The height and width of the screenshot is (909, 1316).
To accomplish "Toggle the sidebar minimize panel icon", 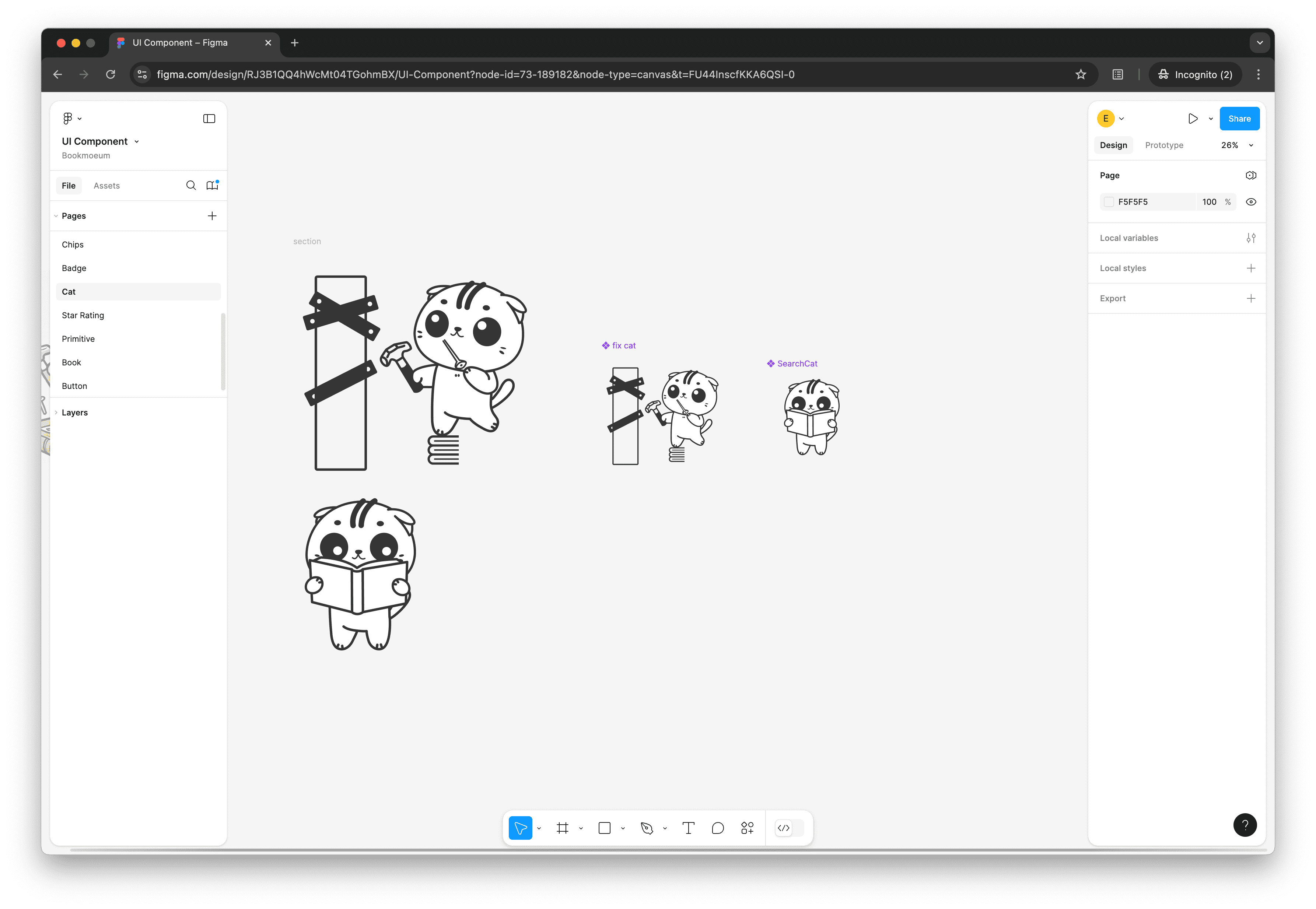I will point(209,119).
